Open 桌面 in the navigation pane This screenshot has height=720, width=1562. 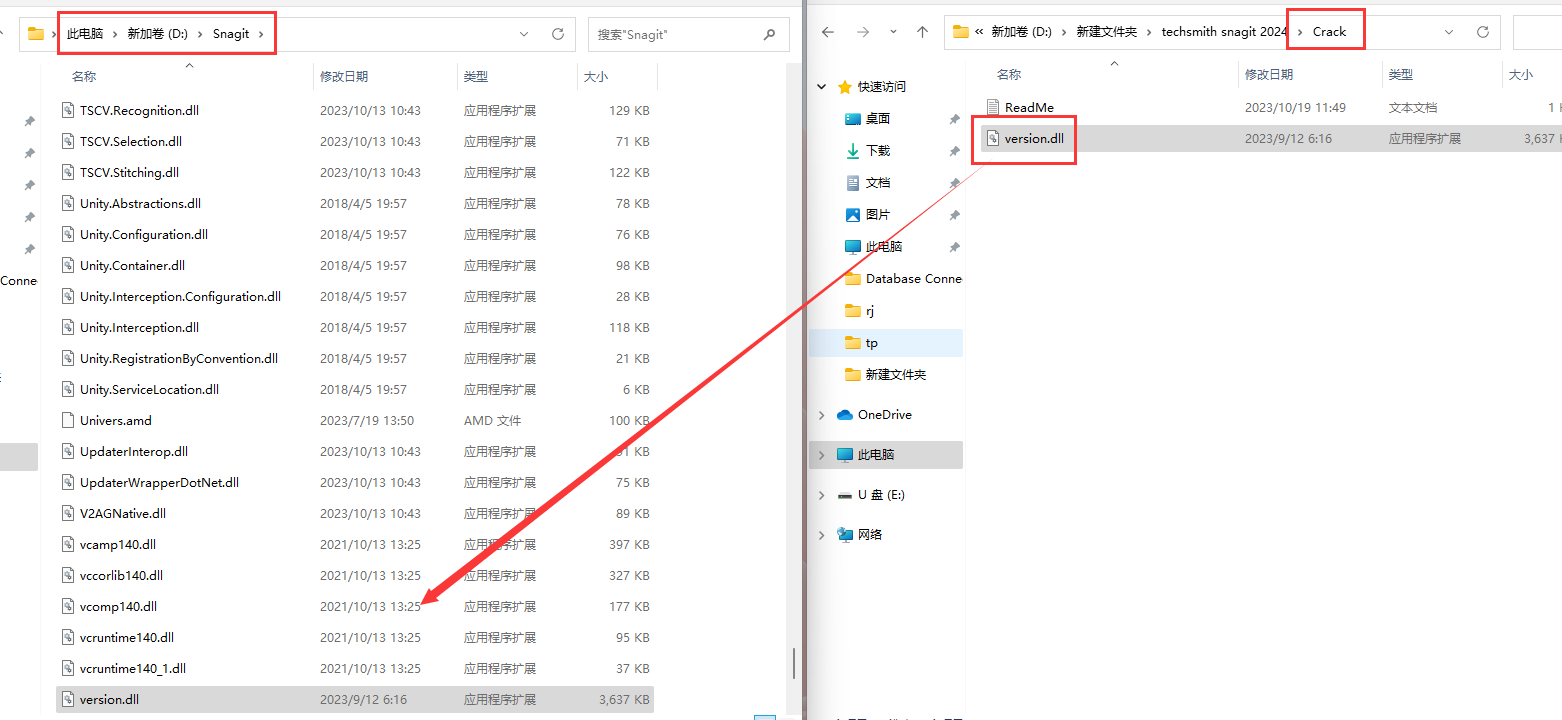(878, 118)
